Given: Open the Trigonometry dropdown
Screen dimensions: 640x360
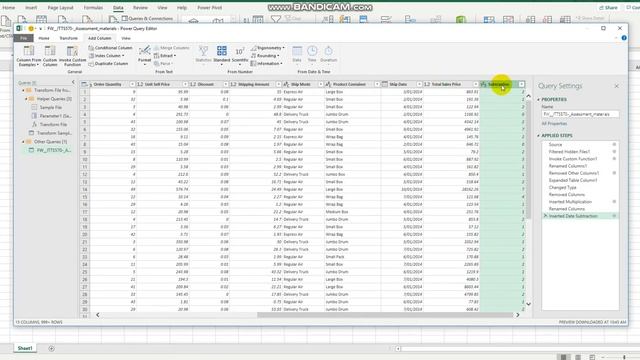Looking at the screenshot, I should (268, 48).
